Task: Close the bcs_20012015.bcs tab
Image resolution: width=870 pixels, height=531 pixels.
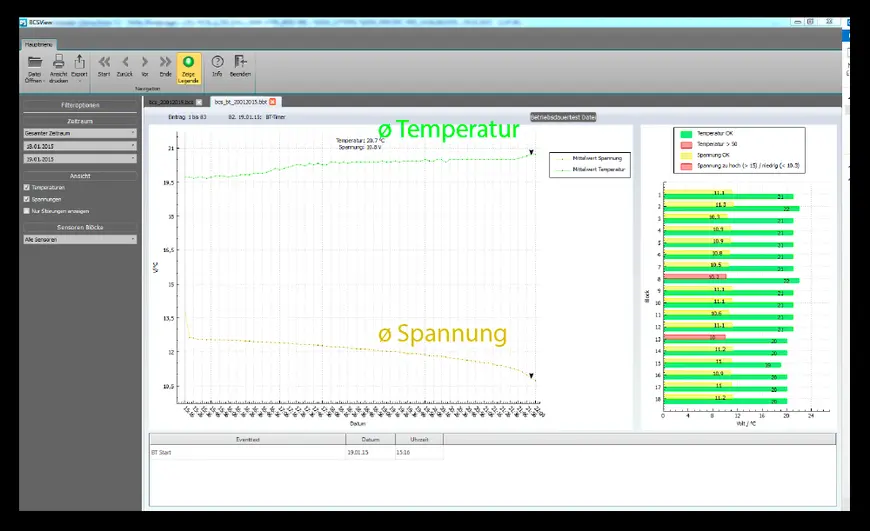Action: 199,102
